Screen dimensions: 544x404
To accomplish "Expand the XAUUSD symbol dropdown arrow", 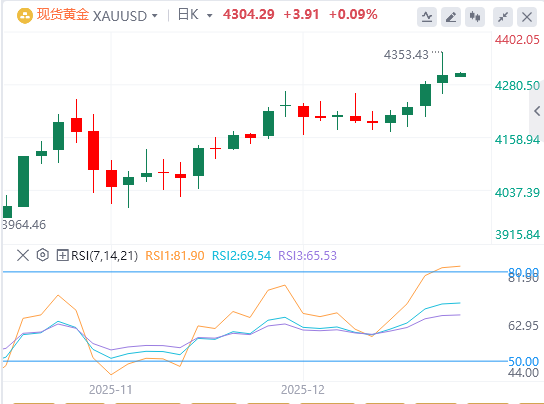I will coord(155,16).
